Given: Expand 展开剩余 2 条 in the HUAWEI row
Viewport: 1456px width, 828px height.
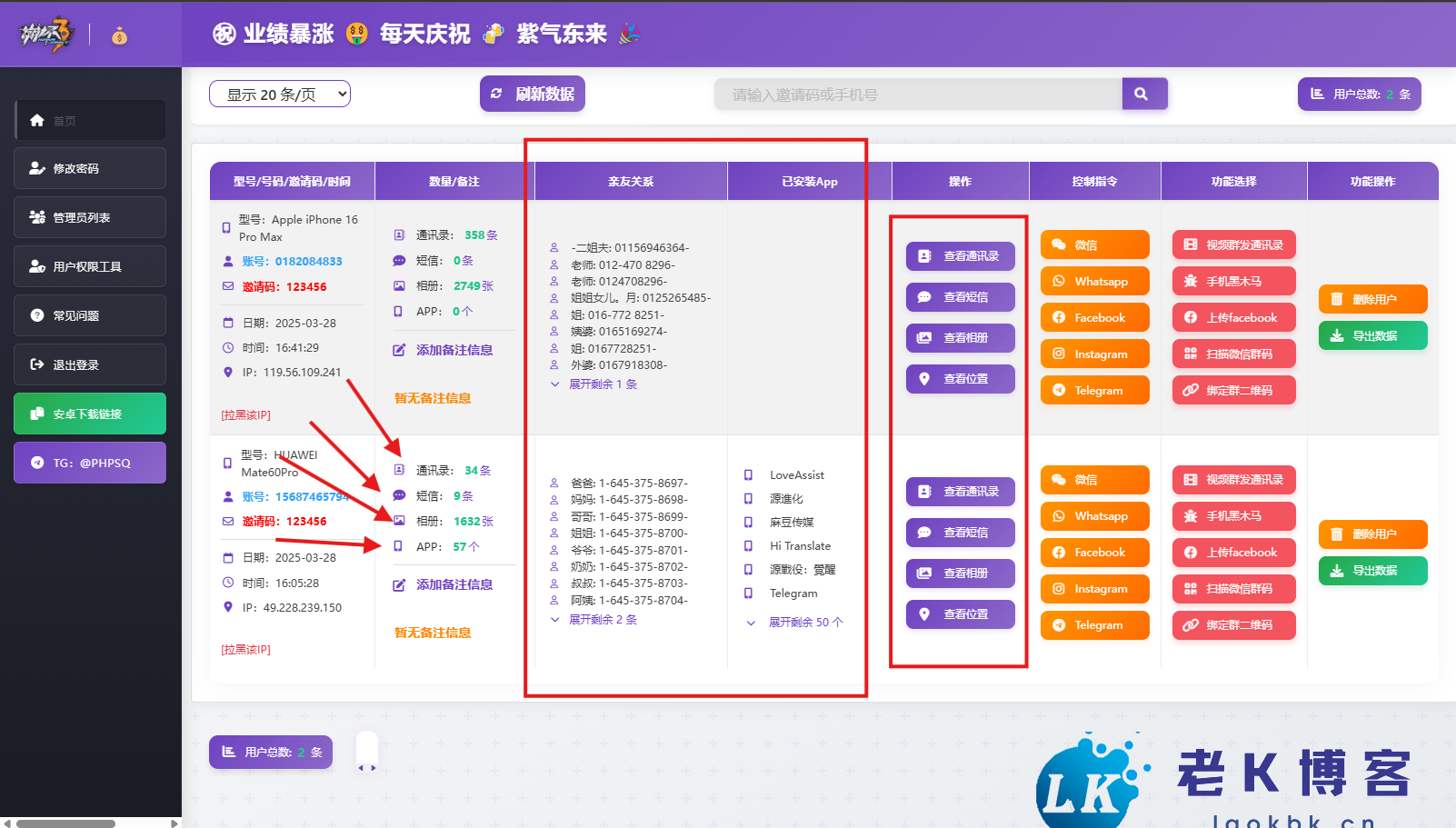Looking at the screenshot, I should (595, 620).
